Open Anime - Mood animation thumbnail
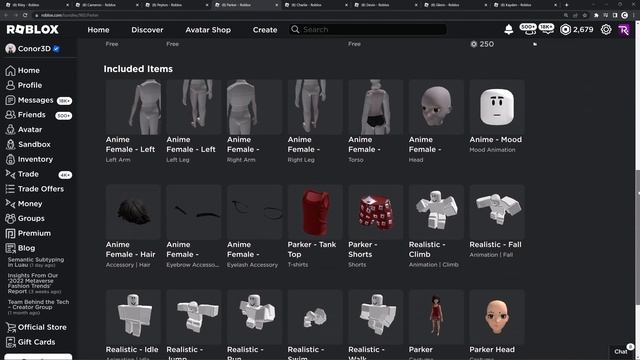 (x=497, y=107)
